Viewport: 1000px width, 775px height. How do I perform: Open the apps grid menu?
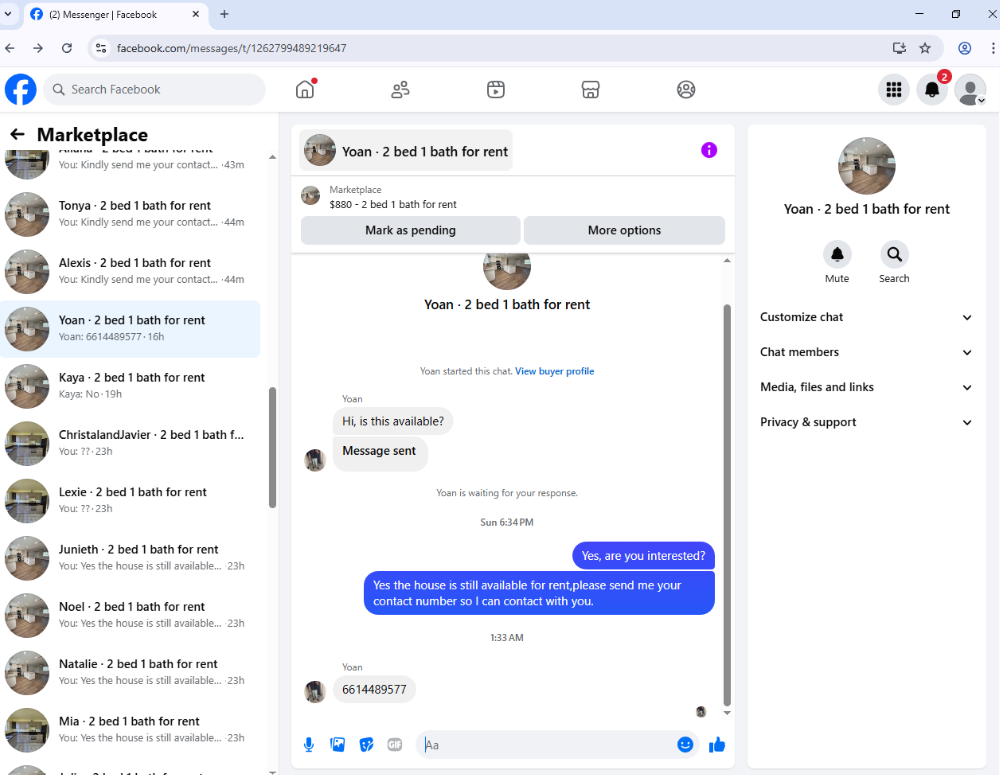pyautogui.click(x=893, y=89)
